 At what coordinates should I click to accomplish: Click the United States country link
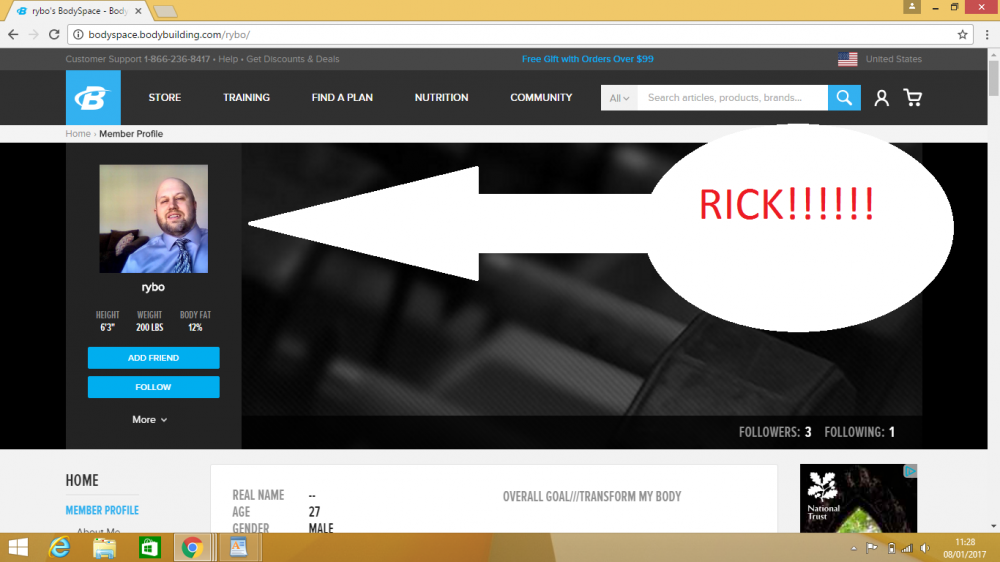(x=893, y=59)
